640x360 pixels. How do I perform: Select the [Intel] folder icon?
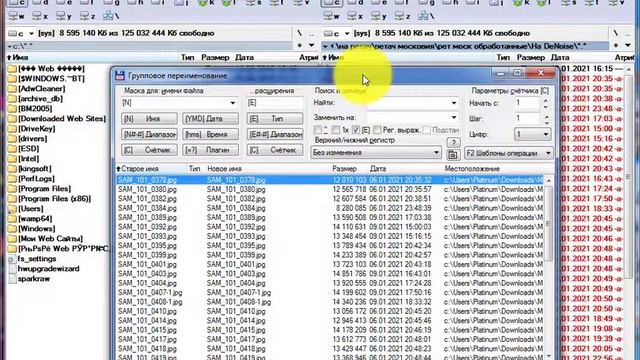12,159
